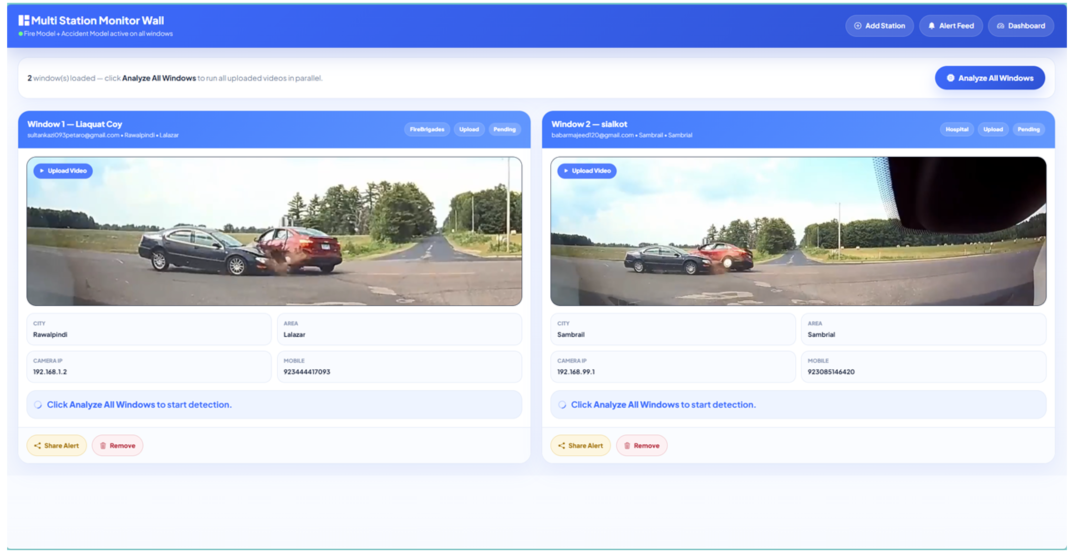The height and width of the screenshot is (556, 1077).
Task: Click City field showing Sambrail
Action: [x=673, y=329]
